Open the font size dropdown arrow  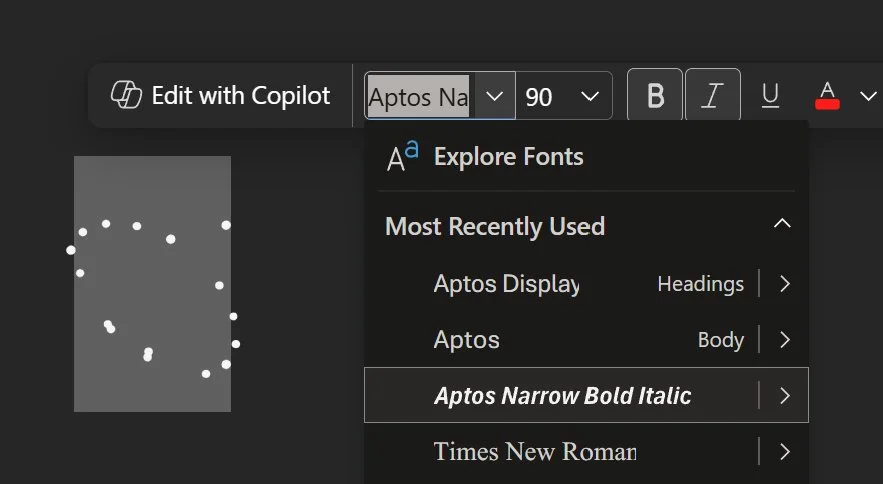click(590, 96)
